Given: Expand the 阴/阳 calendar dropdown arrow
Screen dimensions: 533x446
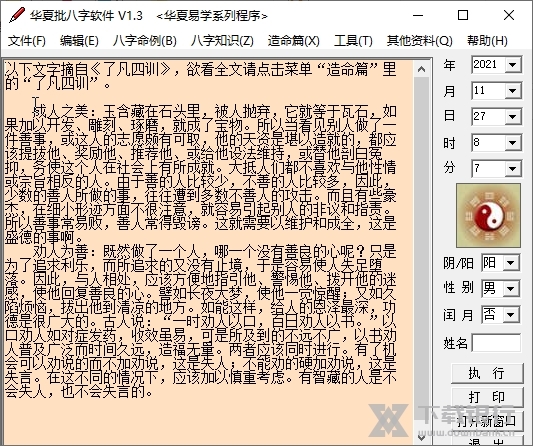Looking at the screenshot, I should 511,263.
